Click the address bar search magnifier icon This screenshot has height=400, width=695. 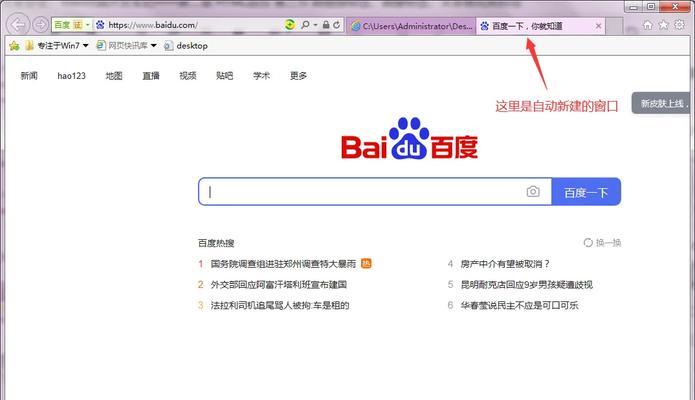pos(305,25)
